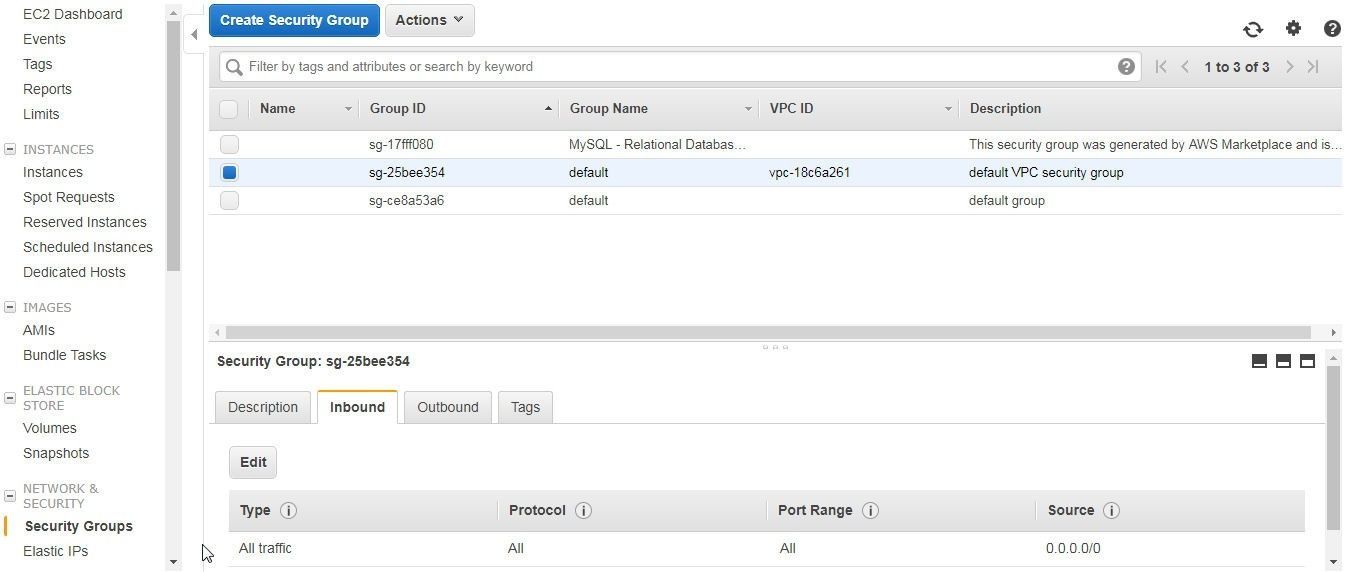Click the Create Security Group button
The image size is (1349, 572).
(294, 20)
